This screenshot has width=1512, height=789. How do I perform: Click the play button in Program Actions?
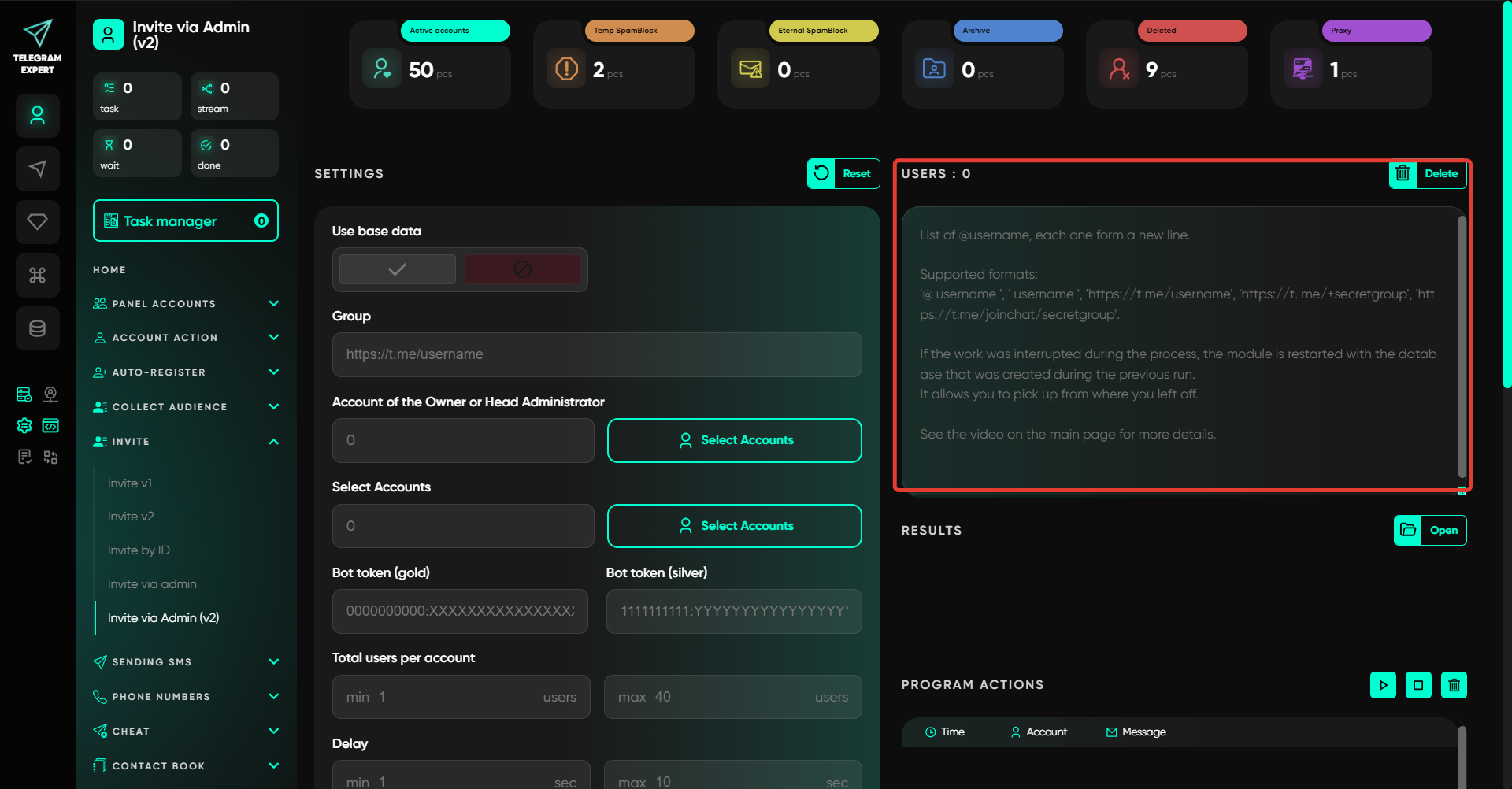coord(1383,685)
